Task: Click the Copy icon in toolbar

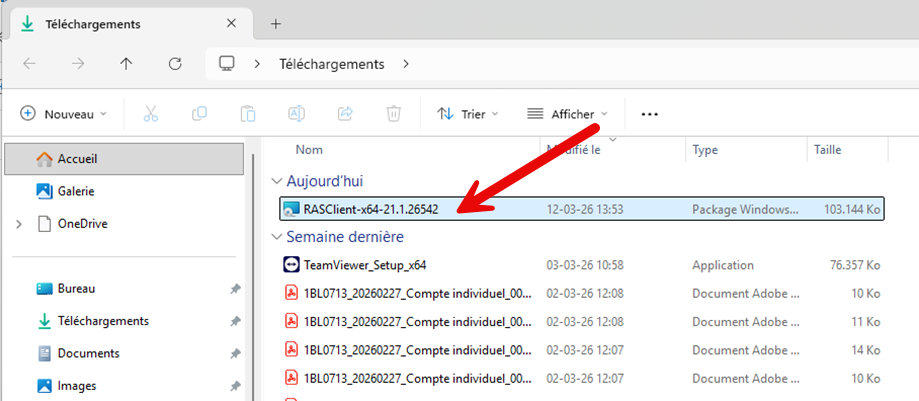Action: (x=199, y=114)
